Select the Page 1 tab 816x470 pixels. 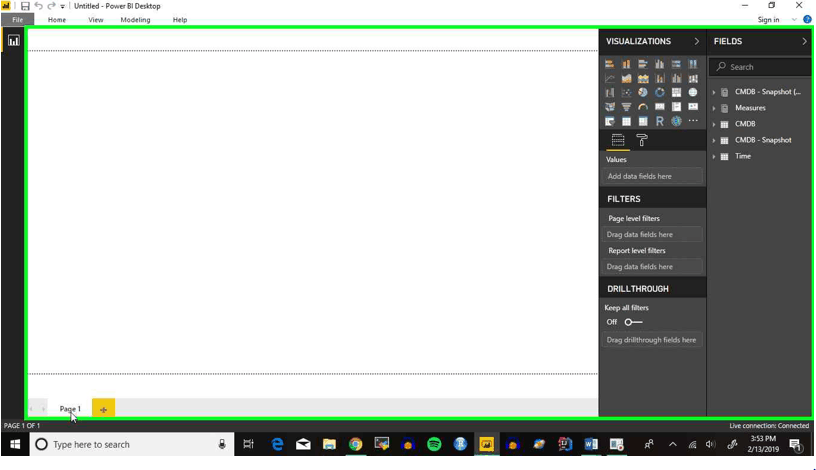(70, 409)
